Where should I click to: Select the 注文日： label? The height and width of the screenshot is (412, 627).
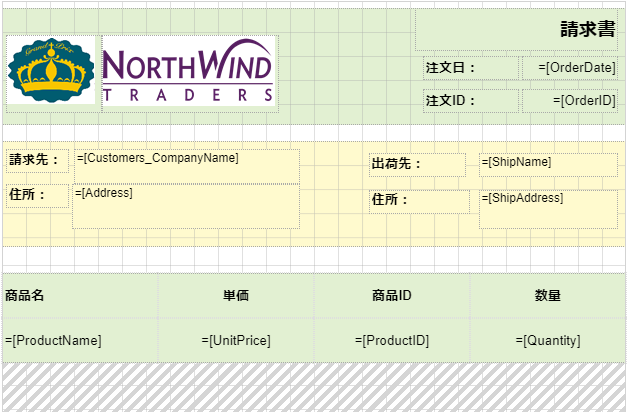(451, 68)
